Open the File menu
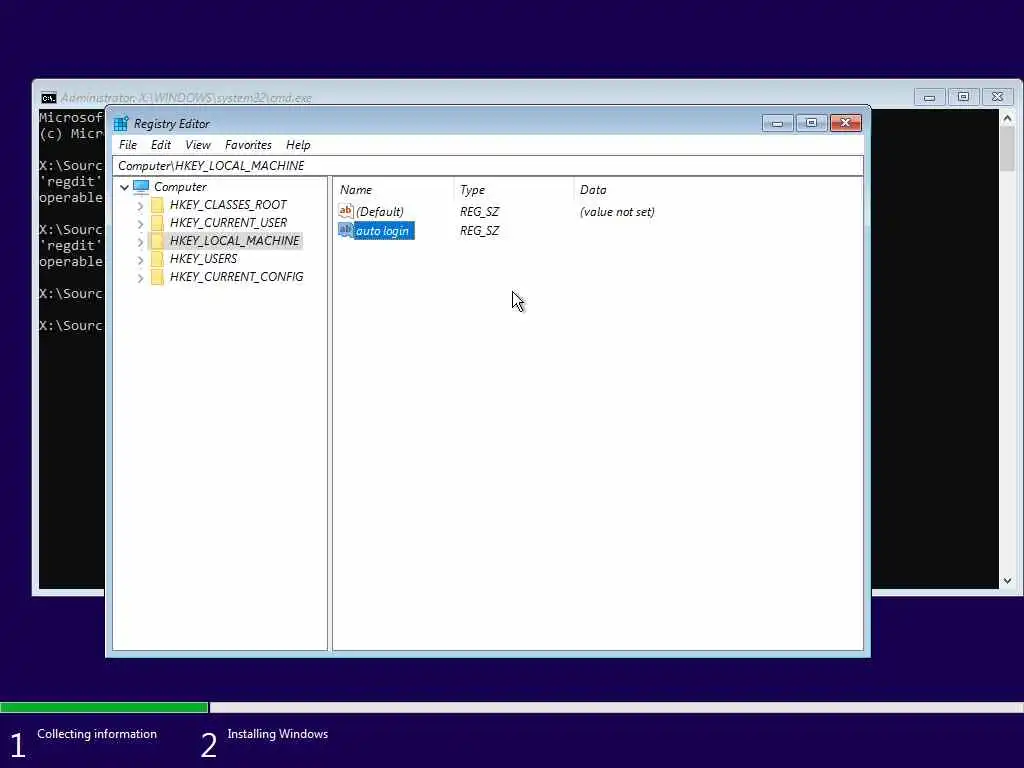1024x768 pixels. tap(128, 145)
